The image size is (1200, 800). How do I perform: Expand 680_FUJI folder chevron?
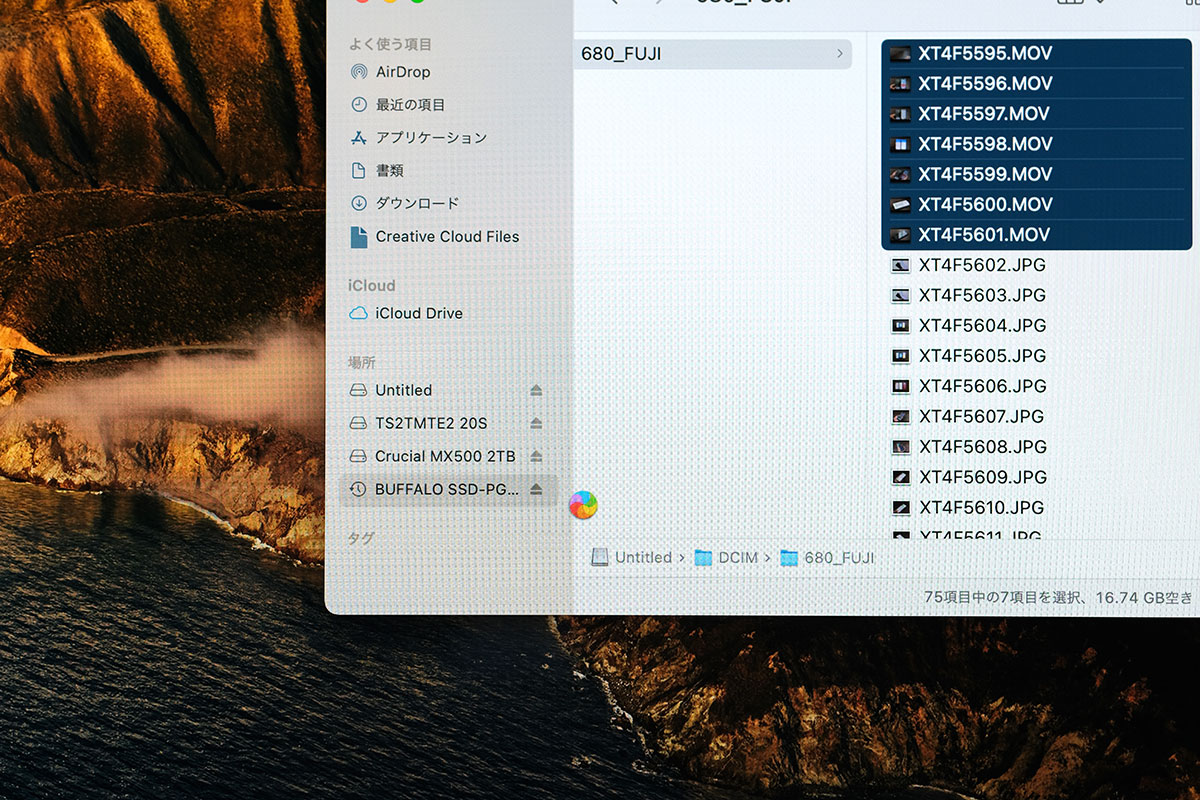tap(839, 54)
